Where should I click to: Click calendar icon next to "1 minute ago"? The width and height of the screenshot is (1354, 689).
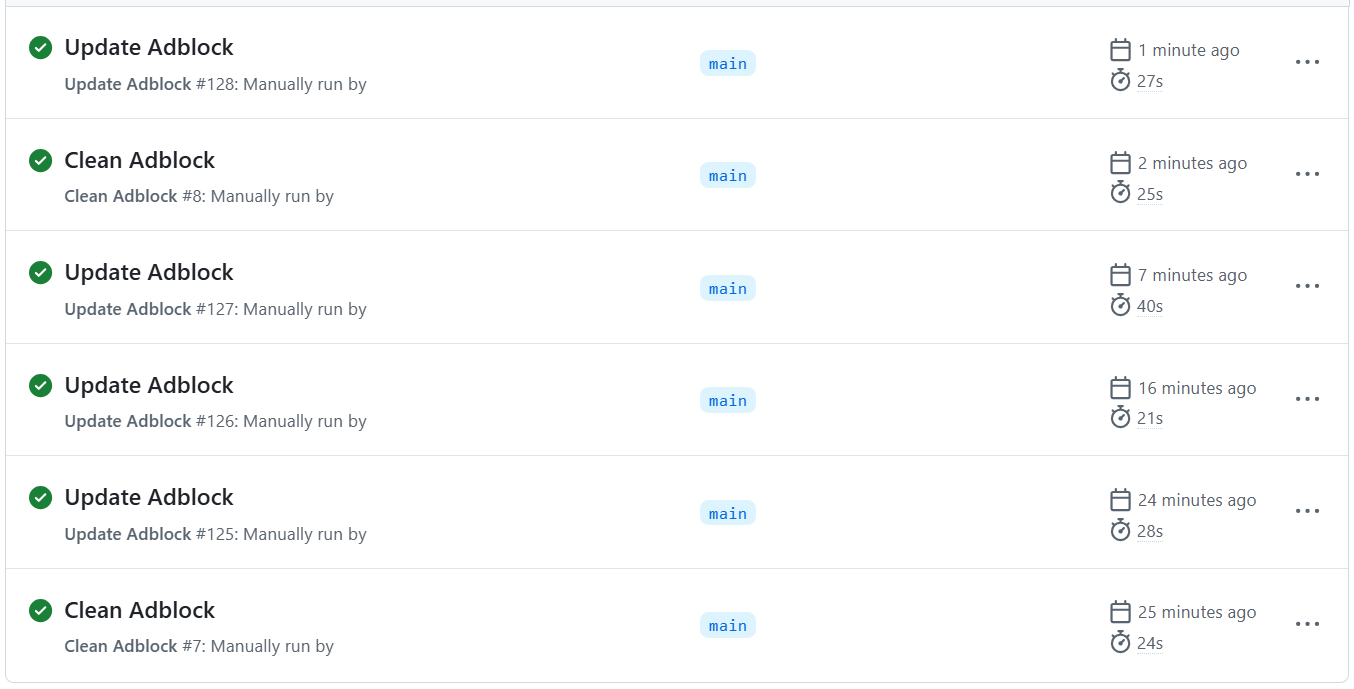coord(1120,50)
